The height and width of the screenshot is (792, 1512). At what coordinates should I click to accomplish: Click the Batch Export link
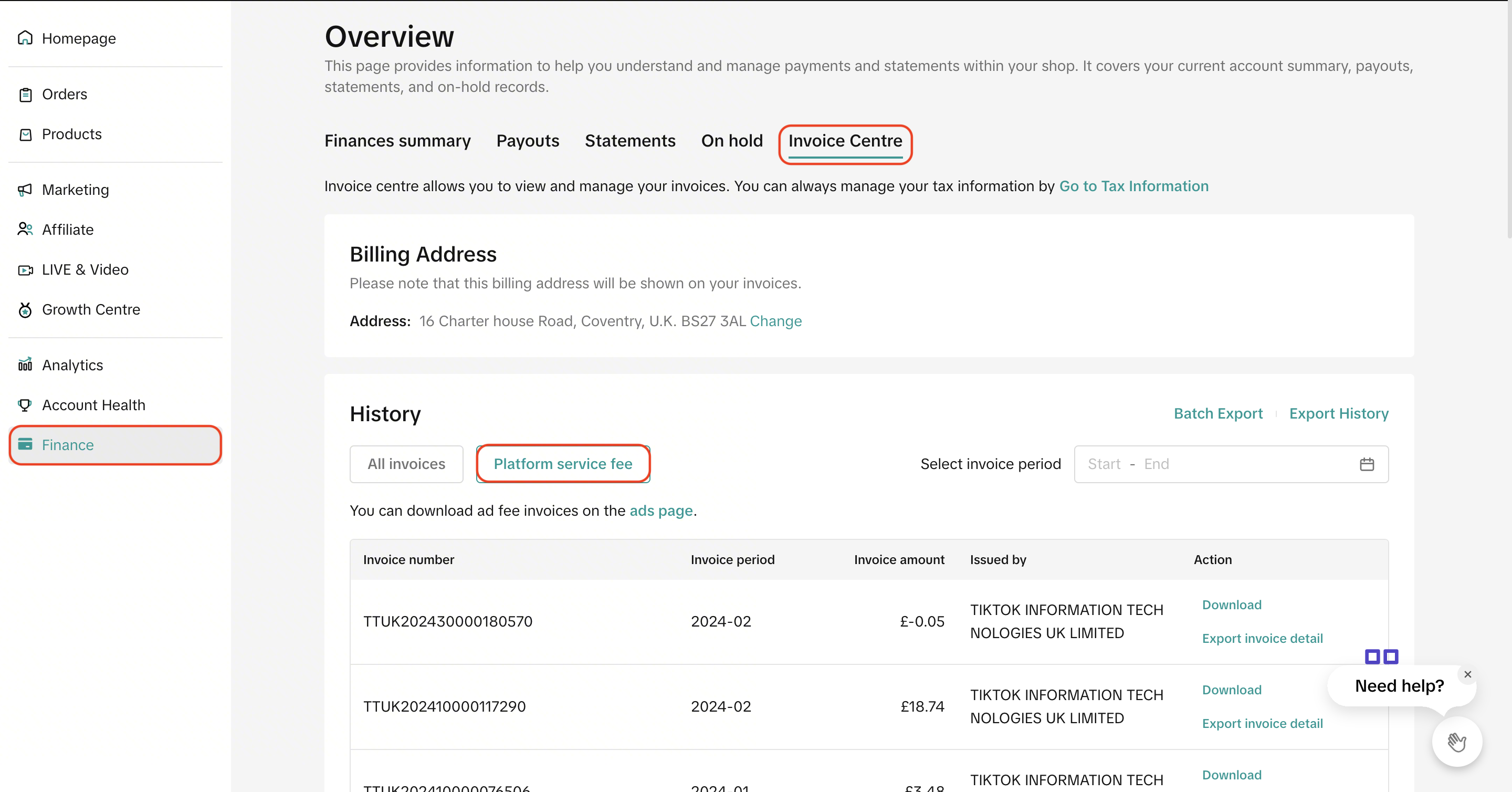pyautogui.click(x=1218, y=414)
